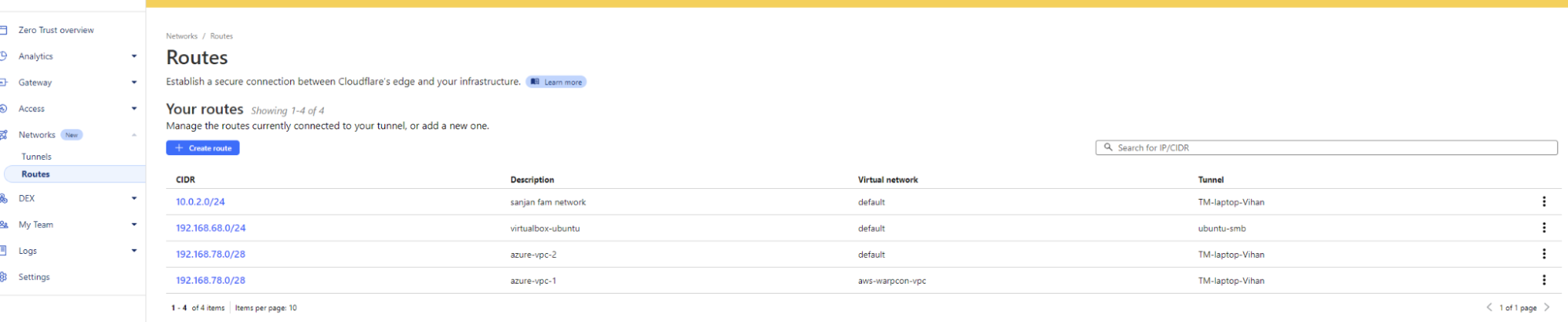Open three-dot menu for azure-vpc-2 route
Viewport: 1568px width, 322px height.
click(x=1544, y=254)
